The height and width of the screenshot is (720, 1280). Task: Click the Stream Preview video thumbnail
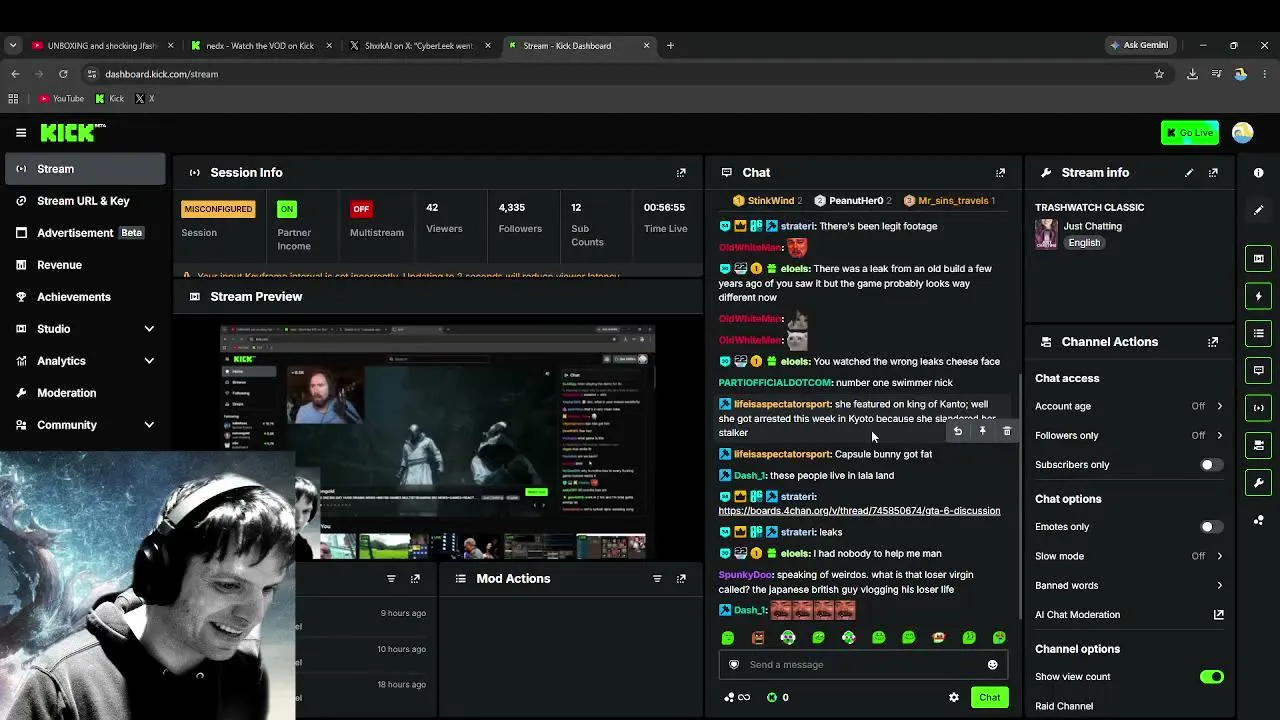[437, 443]
